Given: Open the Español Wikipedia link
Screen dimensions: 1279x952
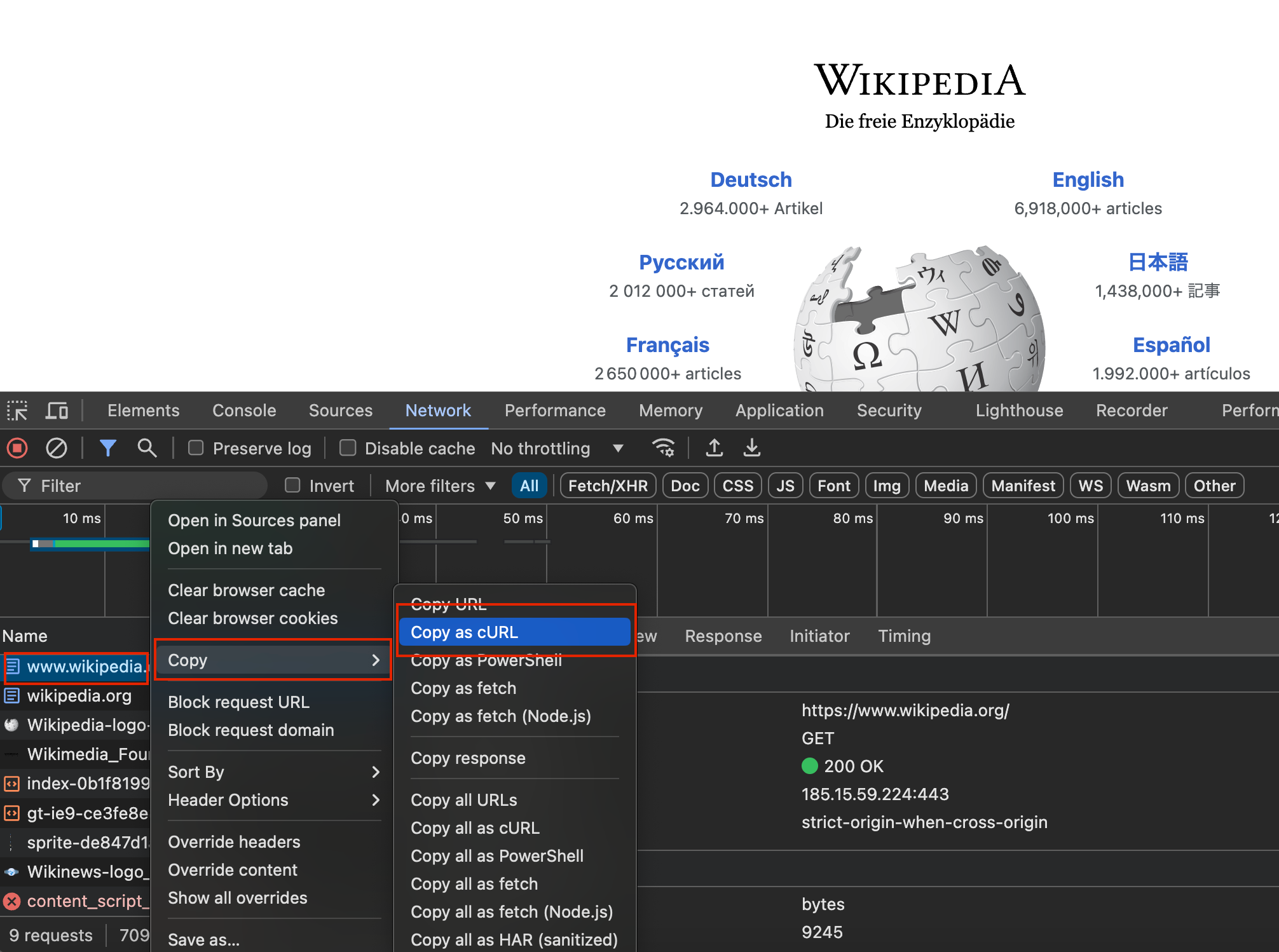Looking at the screenshot, I should point(1172,345).
